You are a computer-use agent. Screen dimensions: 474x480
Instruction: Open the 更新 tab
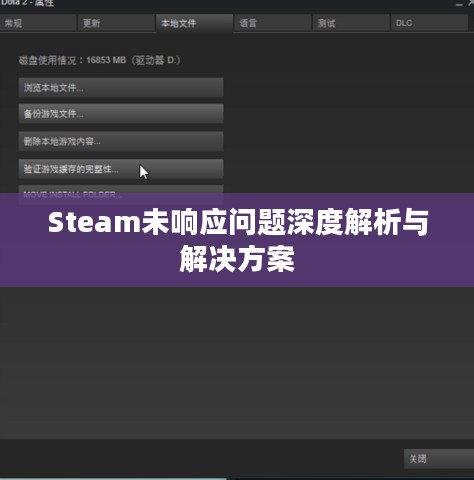(116, 23)
